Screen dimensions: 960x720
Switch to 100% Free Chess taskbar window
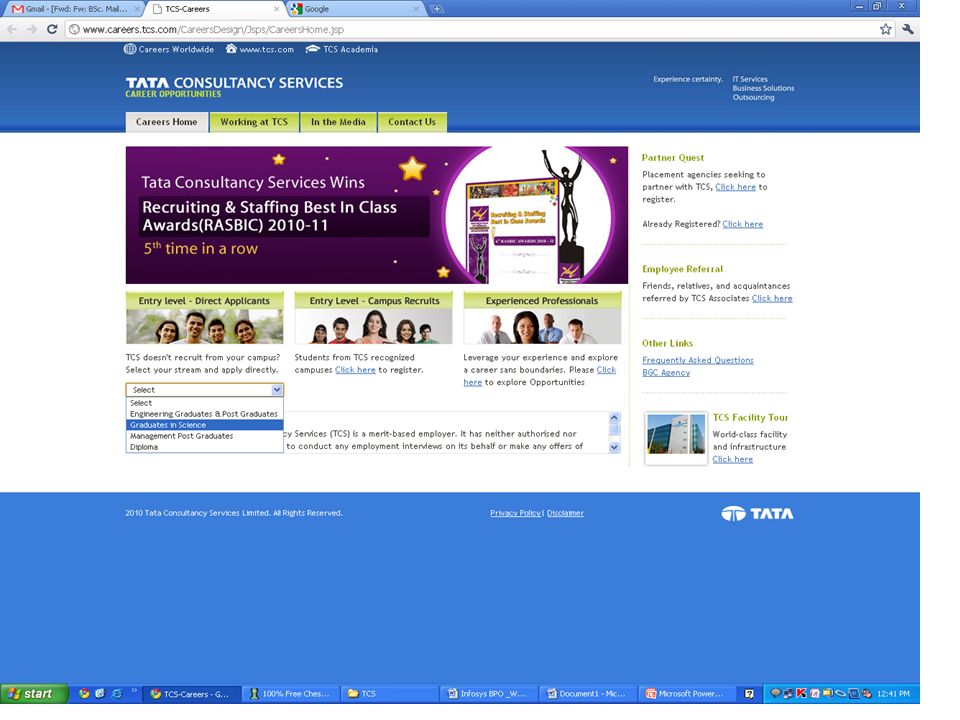pos(291,694)
